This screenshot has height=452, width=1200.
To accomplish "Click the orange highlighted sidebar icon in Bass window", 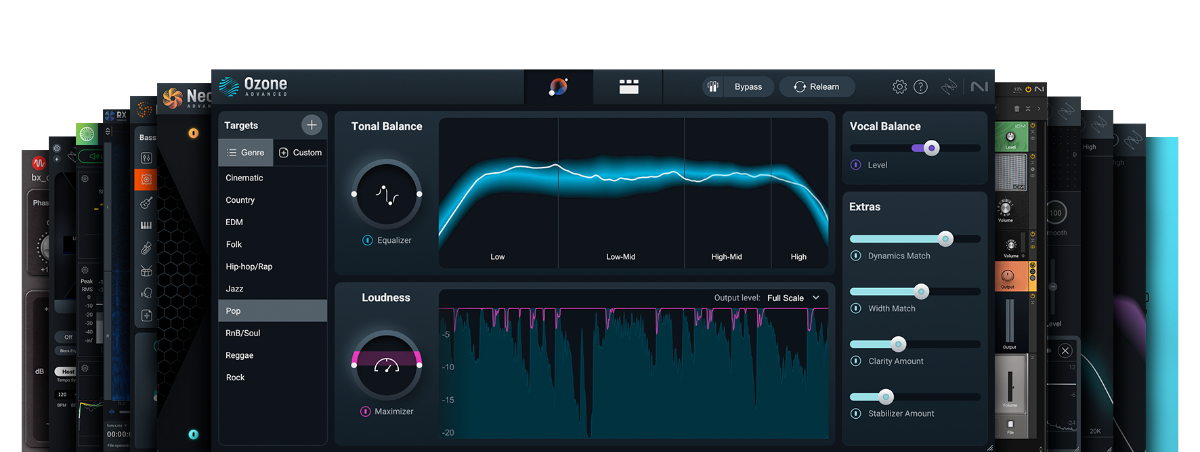I will (146, 180).
